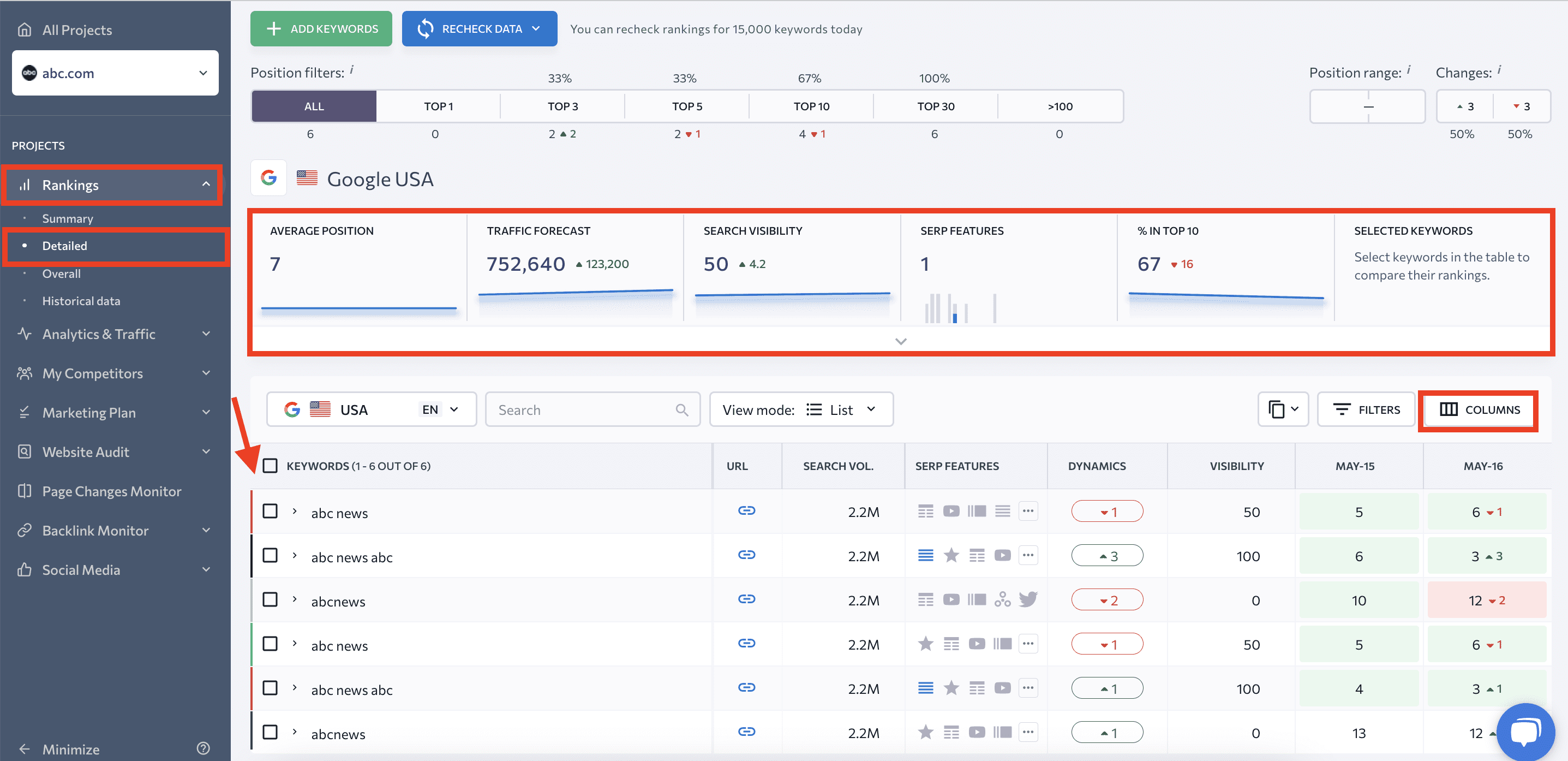Open the Summary rankings page
The image size is (1568, 761).
pyautogui.click(x=68, y=218)
